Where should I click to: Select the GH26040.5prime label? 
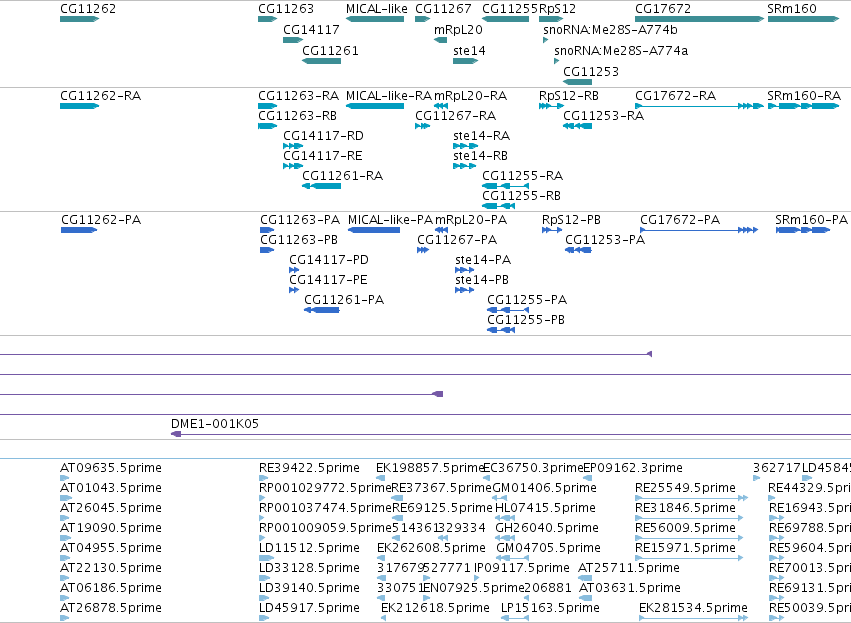click(547, 527)
